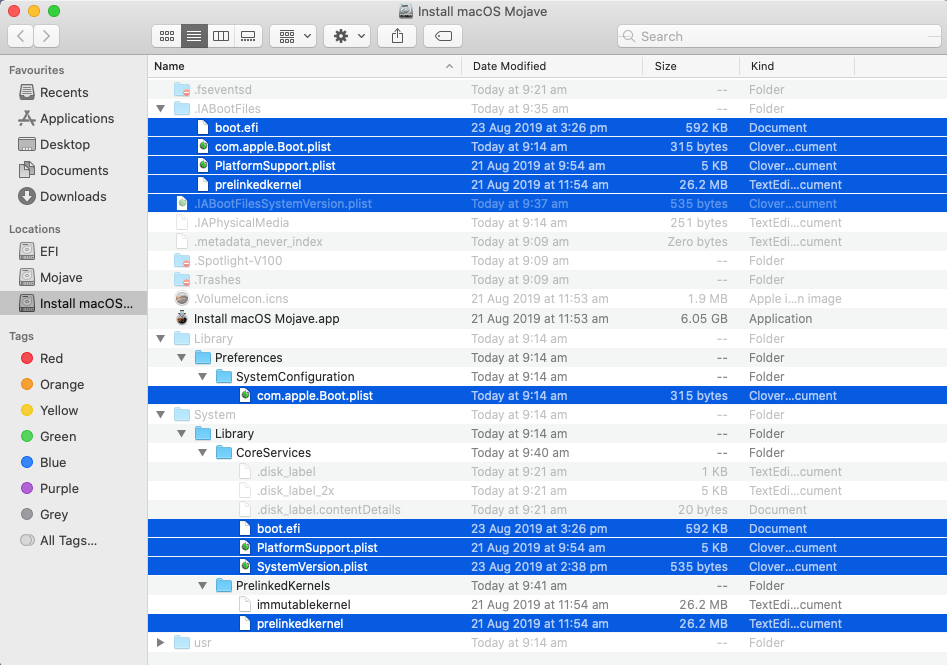Select PlatformSupport.plist in CoreServices

[x=547, y=547]
